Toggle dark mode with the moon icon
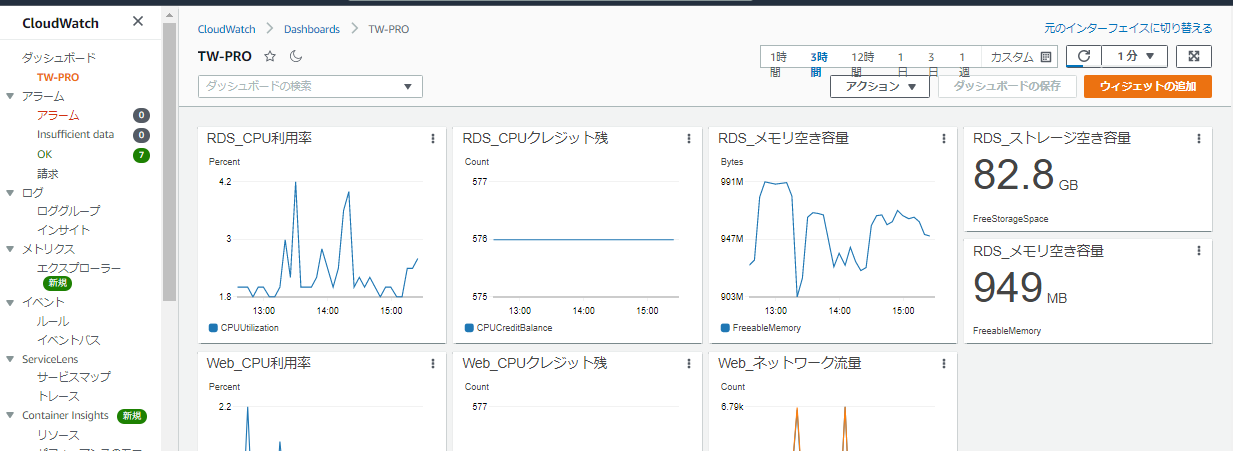This screenshot has height=451, width=1233. point(296,57)
